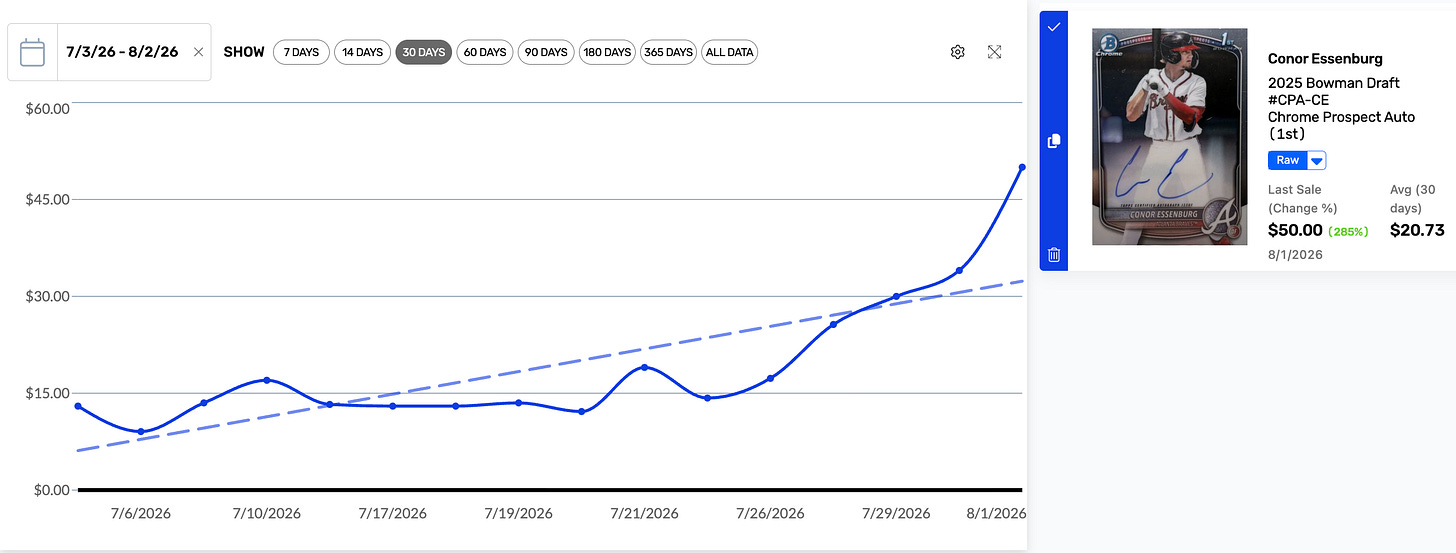Click the 7/19/2026 x-axis label

click(518, 513)
